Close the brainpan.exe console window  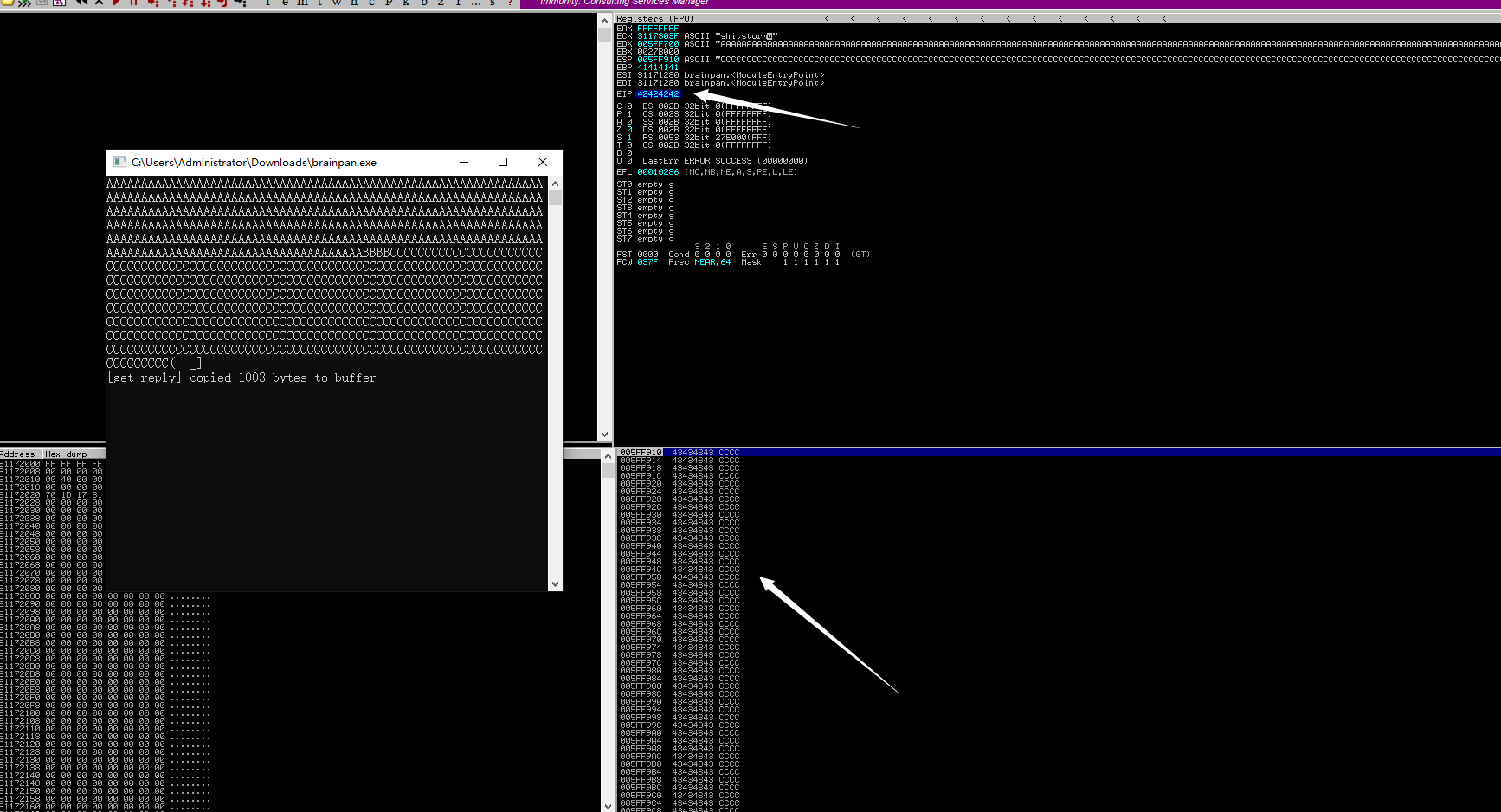(x=543, y=162)
